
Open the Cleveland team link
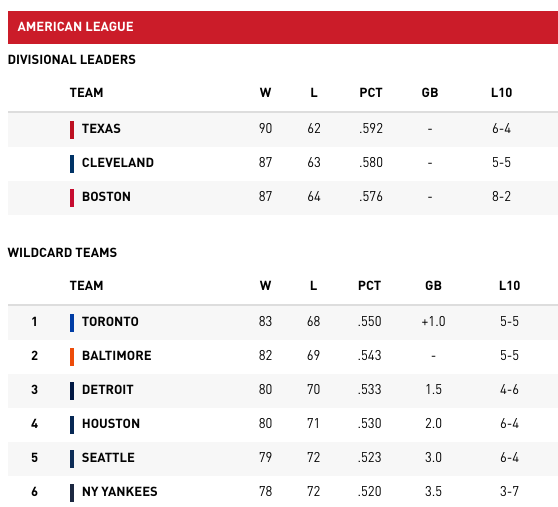[118, 163]
